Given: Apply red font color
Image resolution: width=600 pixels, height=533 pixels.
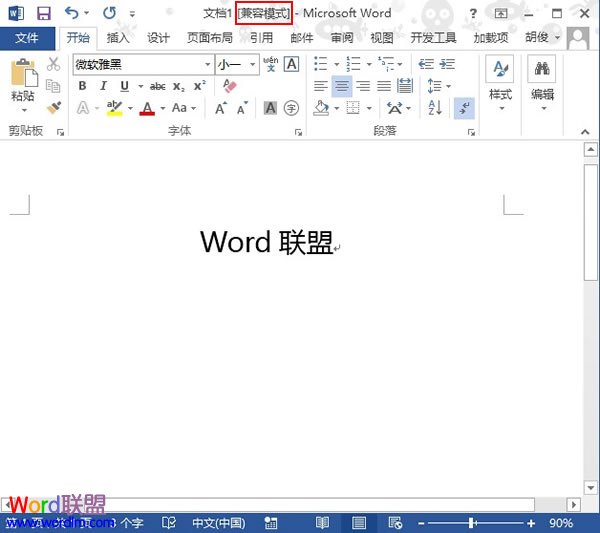Looking at the screenshot, I should [147, 108].
